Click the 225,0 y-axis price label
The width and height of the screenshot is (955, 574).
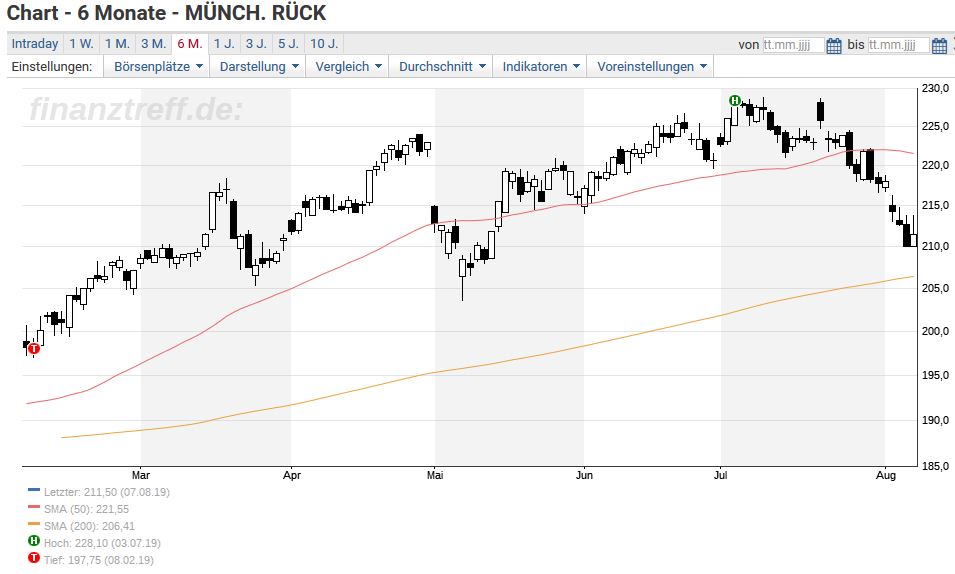point(935,126)
